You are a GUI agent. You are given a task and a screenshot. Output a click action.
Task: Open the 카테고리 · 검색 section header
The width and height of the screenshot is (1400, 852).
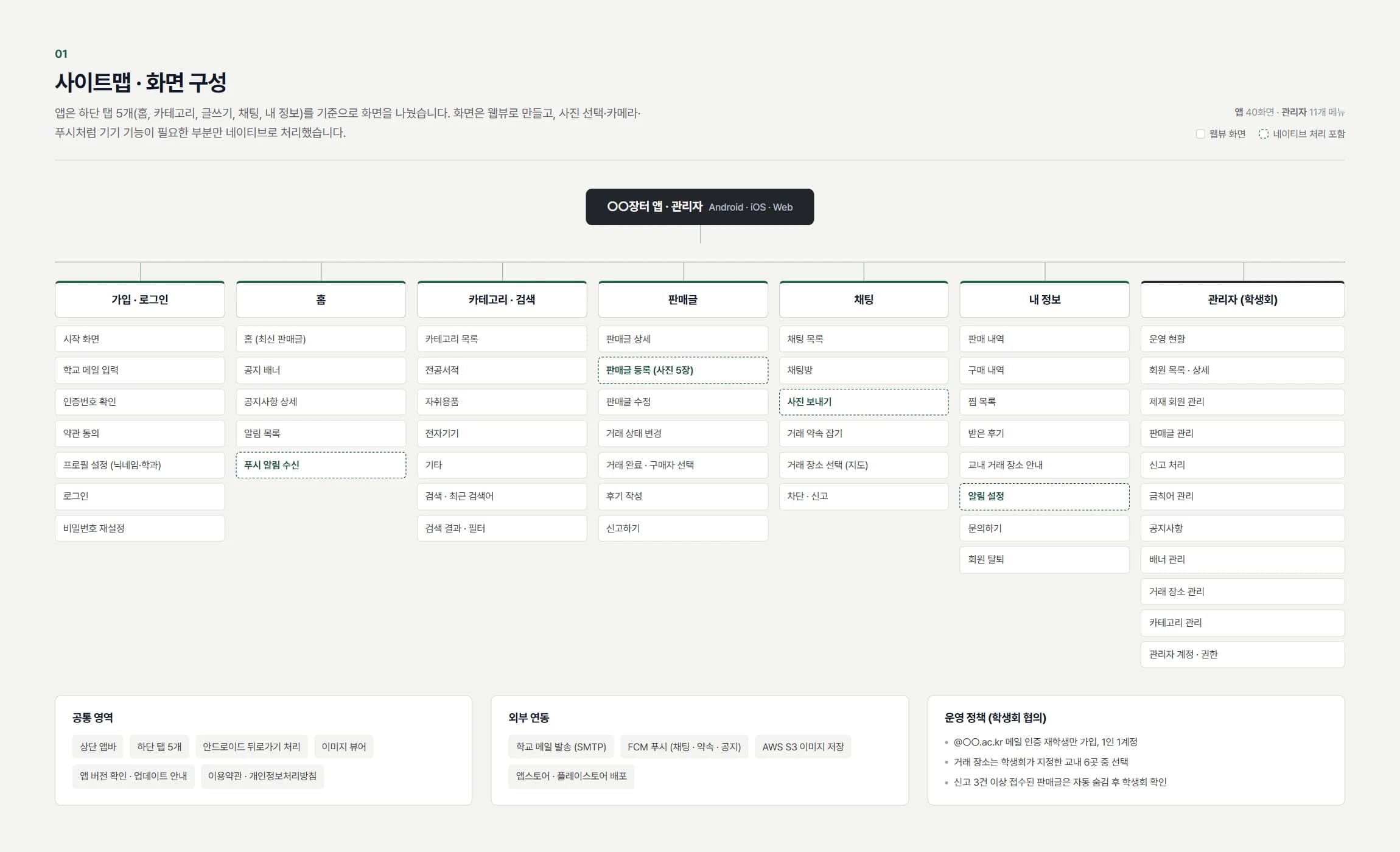point(502,299)
